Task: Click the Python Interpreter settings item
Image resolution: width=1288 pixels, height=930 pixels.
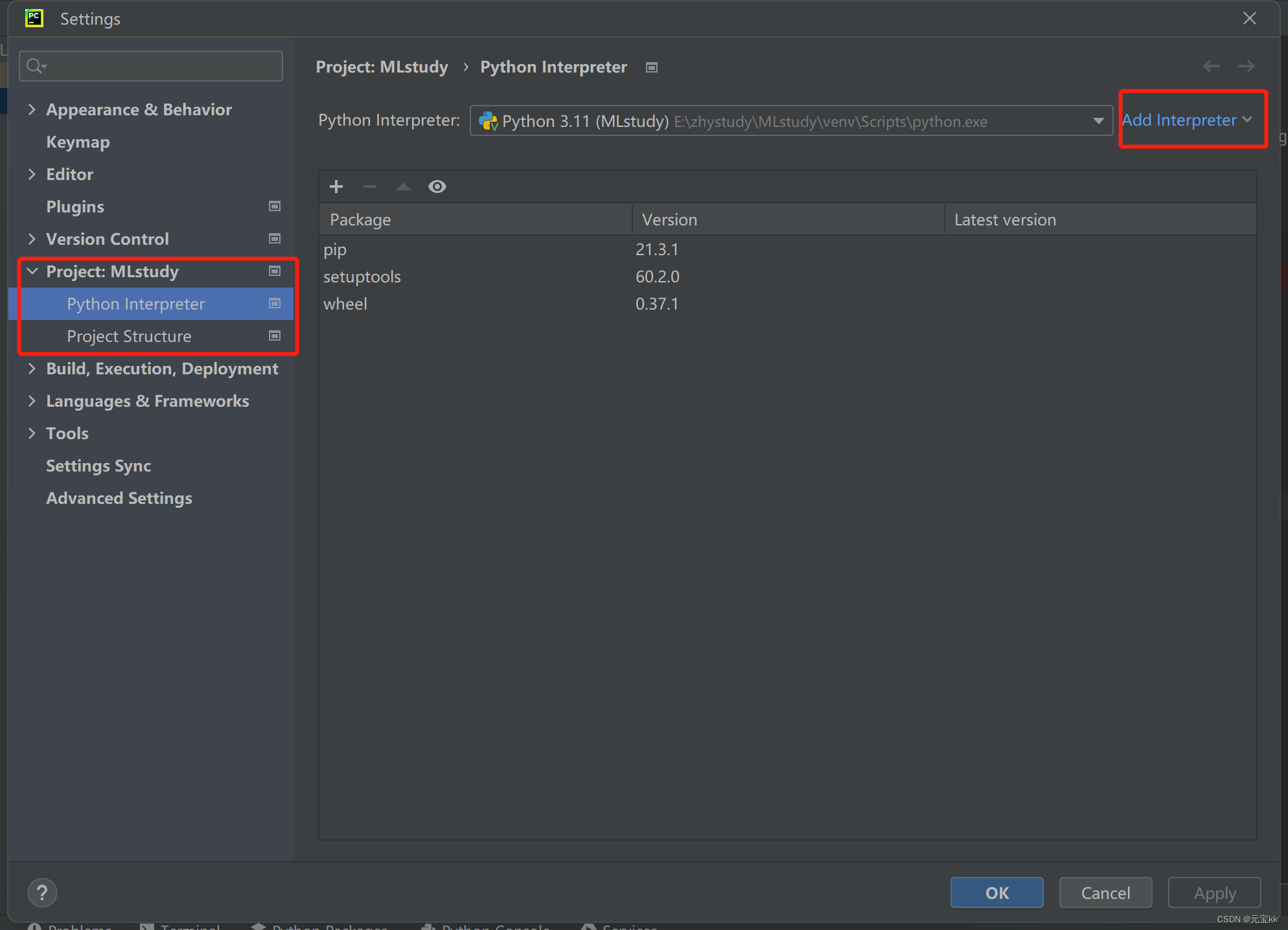Action: (x=136, y=303)
